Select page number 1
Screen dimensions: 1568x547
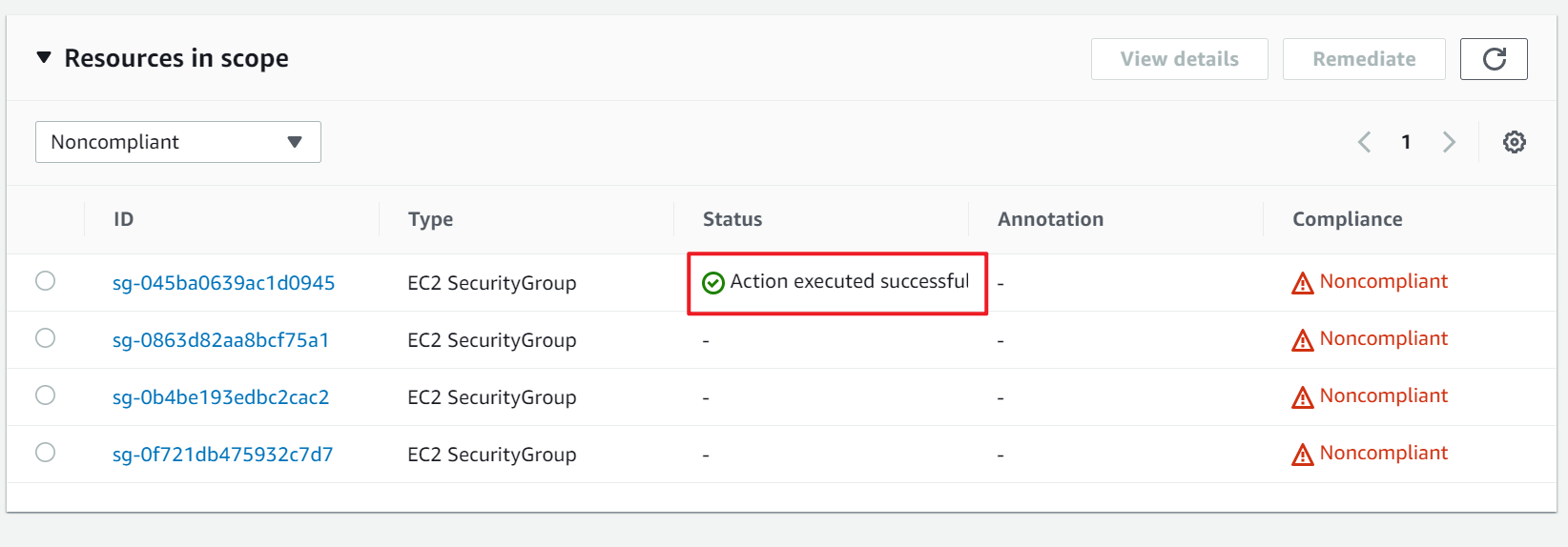pyautogui.click(x=1406, y=142)
